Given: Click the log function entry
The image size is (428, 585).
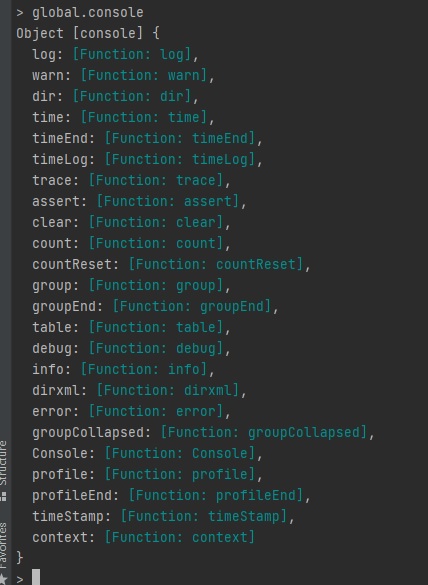Looking at the screenshot, I should pyautogui.click(x=115, y=54).
